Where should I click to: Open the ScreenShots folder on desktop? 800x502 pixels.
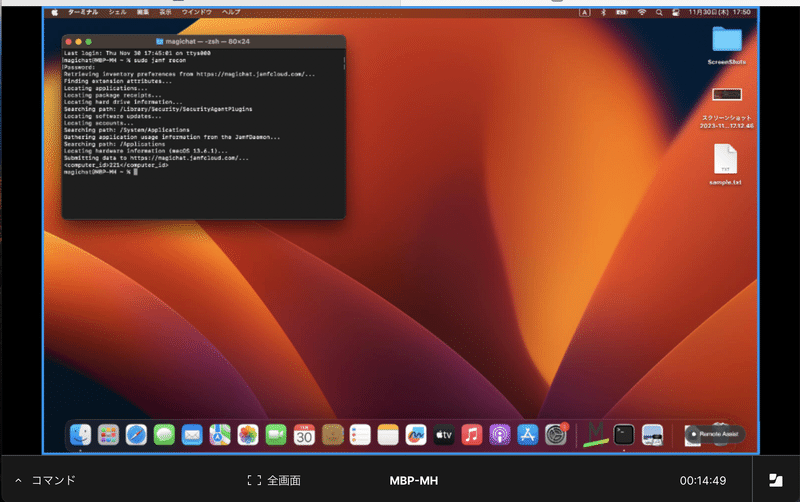click(727, 39)
